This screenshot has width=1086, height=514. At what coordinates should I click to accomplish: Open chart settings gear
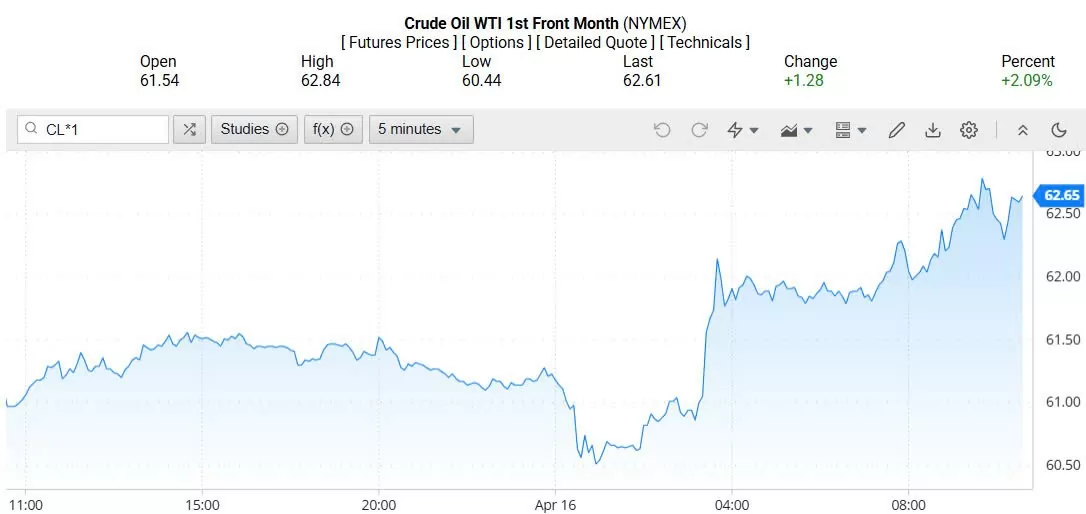pyautogui.click(x=969, y=130)
